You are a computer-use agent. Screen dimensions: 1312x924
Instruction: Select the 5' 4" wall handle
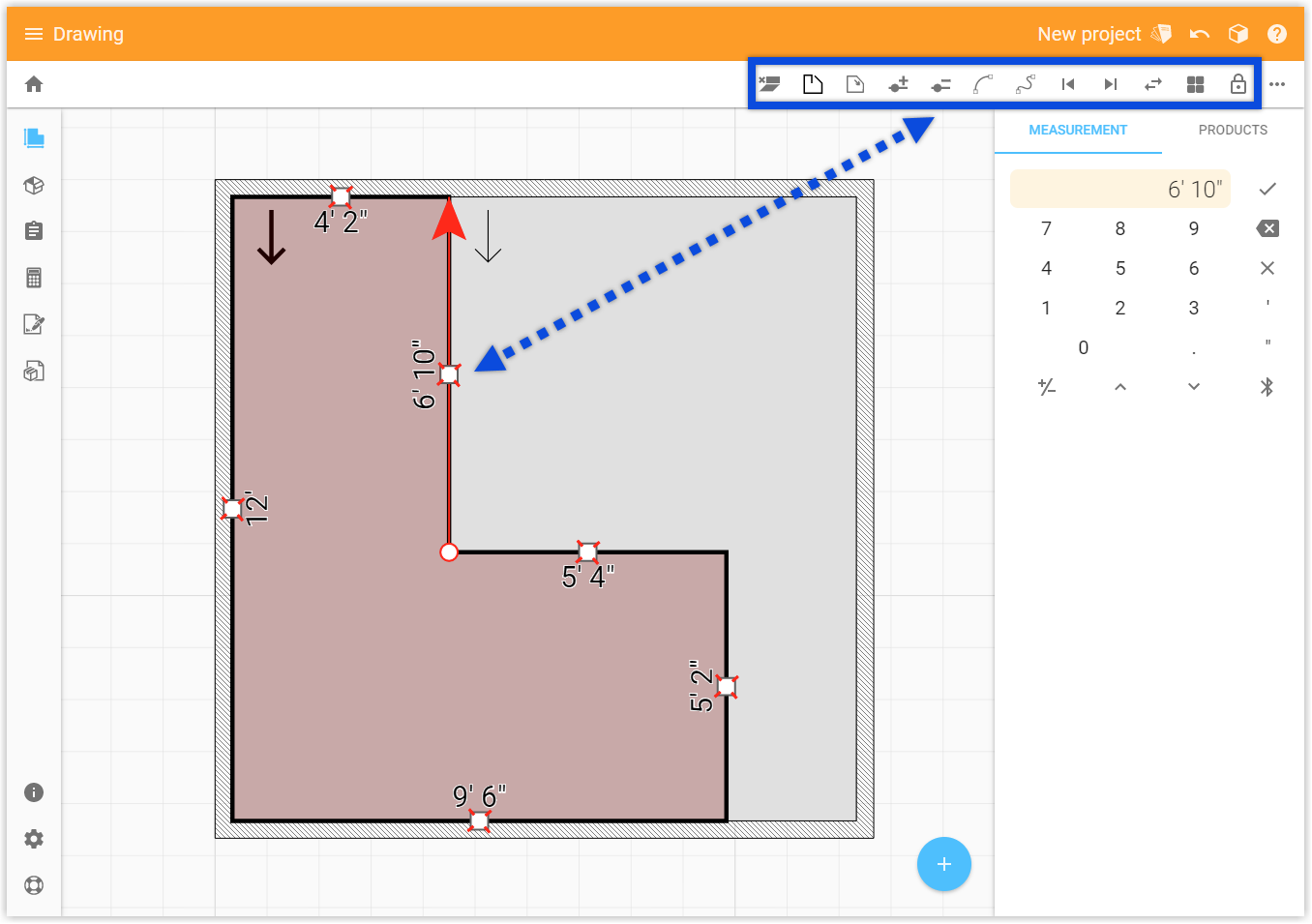(x=587, y=552)
